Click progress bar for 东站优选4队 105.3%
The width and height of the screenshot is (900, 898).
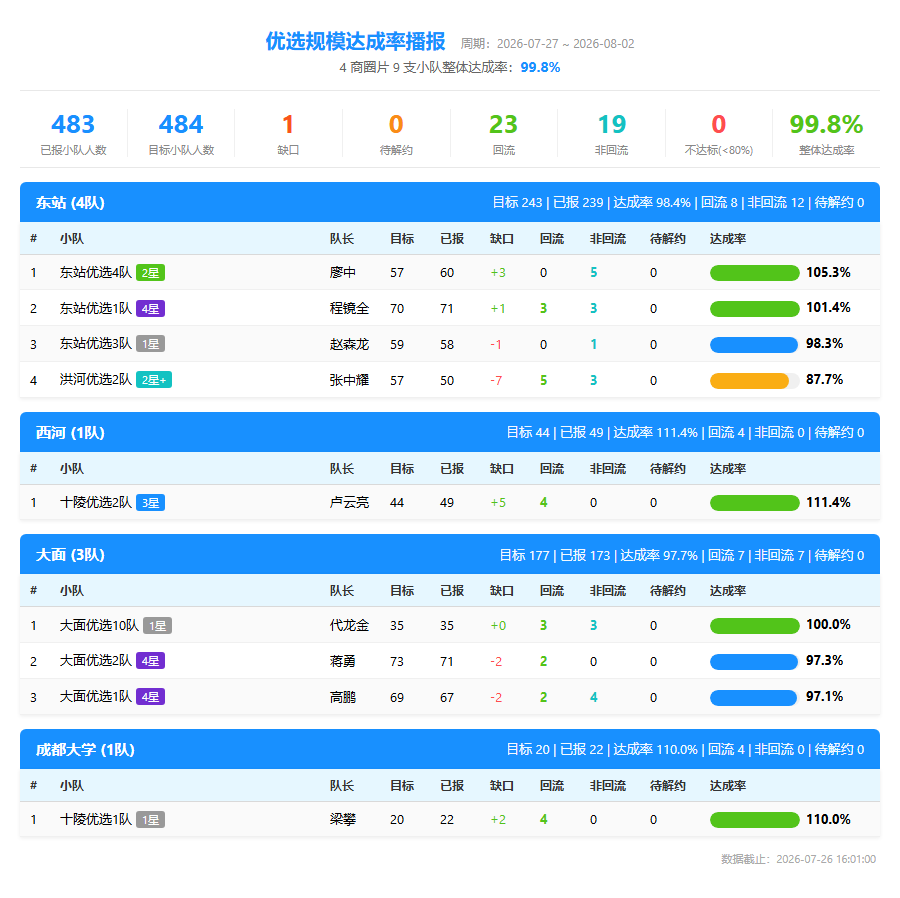pos(754,273)
